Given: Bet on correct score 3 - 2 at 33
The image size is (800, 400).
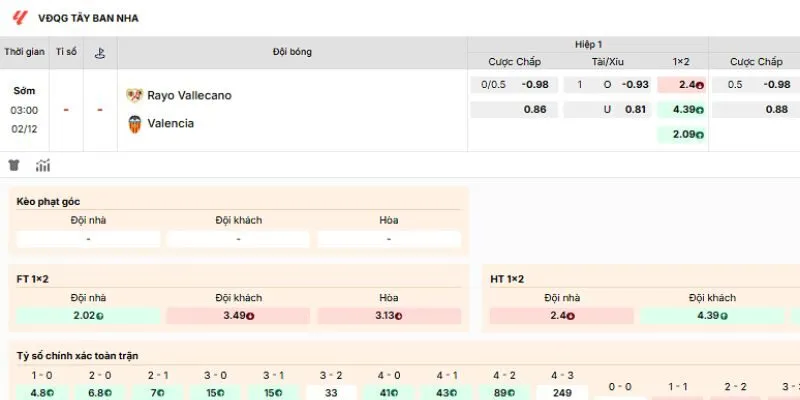Looking at the screenshot, I should click(x=330, y=393).
